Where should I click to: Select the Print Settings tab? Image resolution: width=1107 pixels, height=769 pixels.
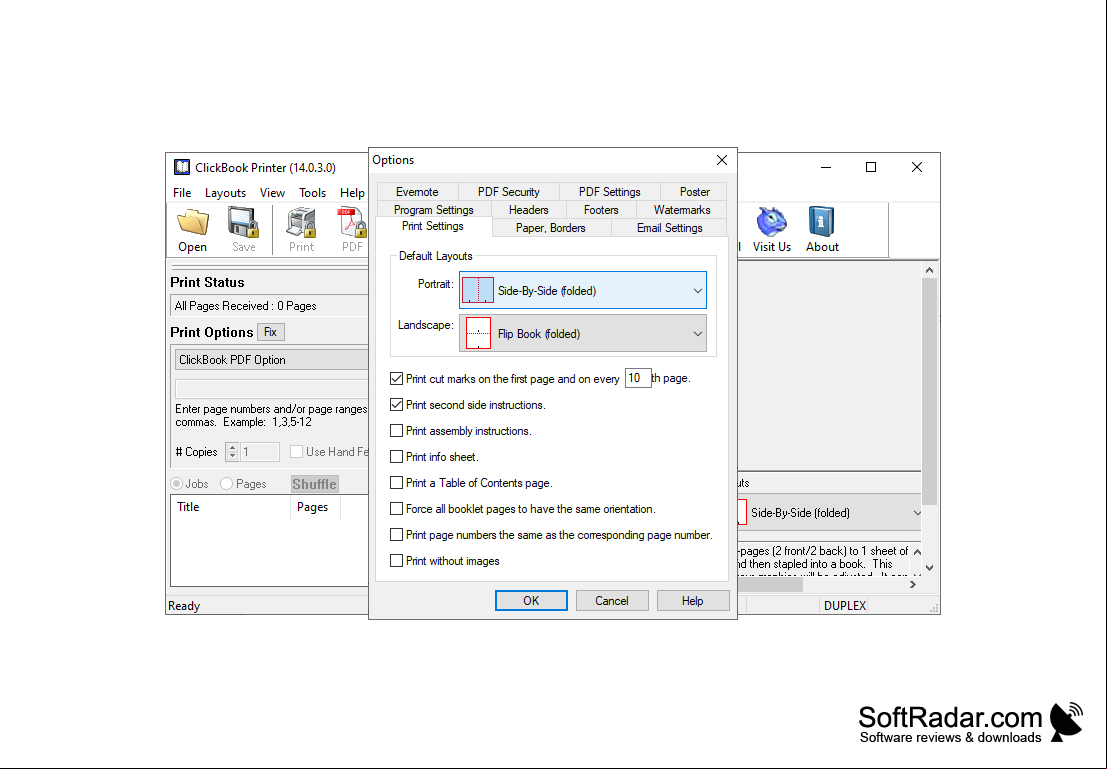(x=433, y=226)
